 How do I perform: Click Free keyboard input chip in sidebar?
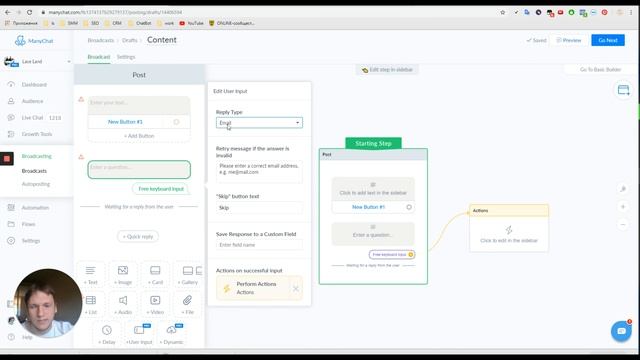click(x=161, y=189)
